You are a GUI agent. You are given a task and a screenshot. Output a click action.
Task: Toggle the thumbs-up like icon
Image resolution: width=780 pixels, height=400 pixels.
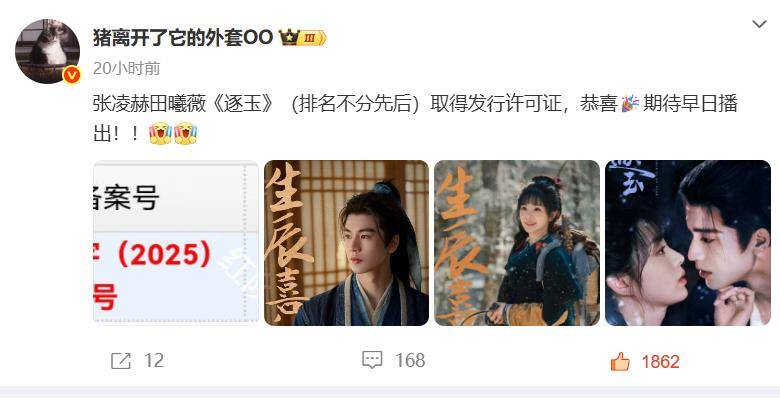pyautogui.click(x=620, y=362)
